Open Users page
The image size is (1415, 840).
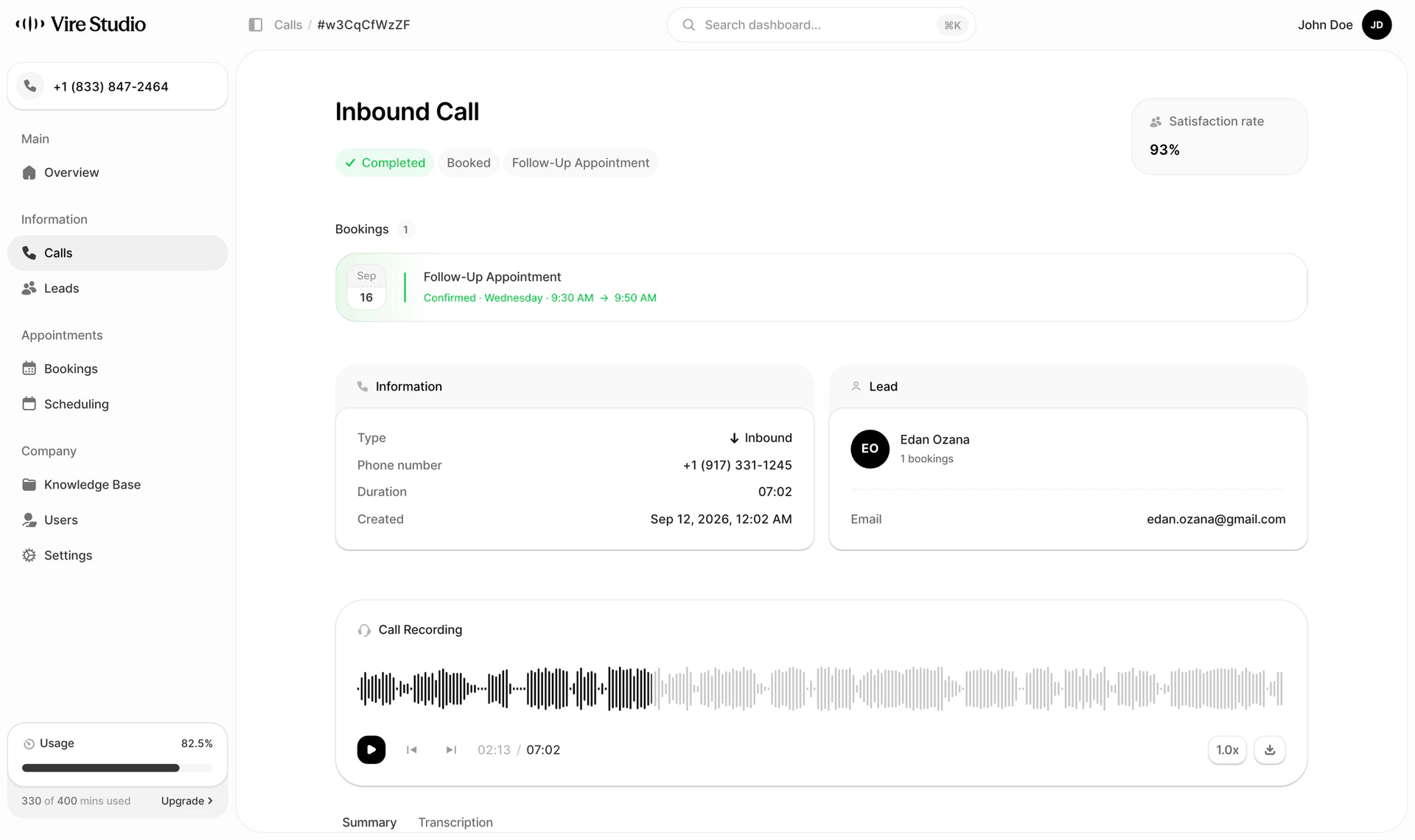click(x=118, y=519)
